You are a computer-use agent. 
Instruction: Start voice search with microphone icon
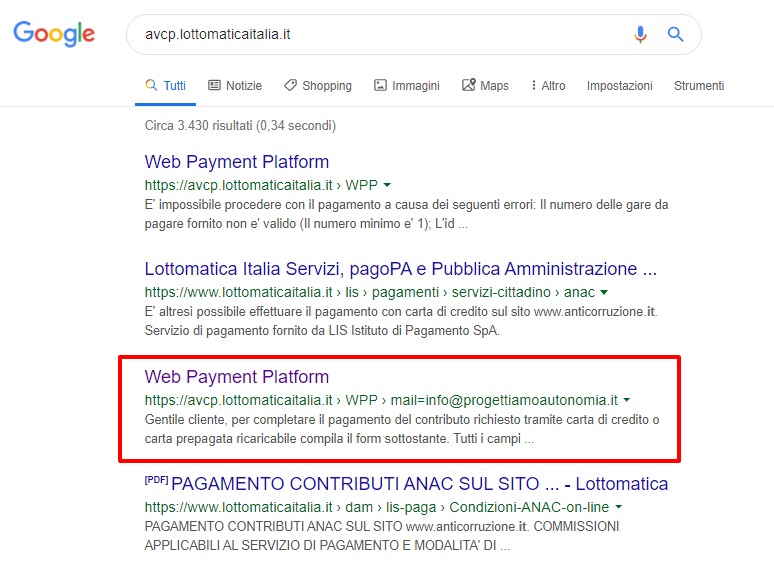640,34
